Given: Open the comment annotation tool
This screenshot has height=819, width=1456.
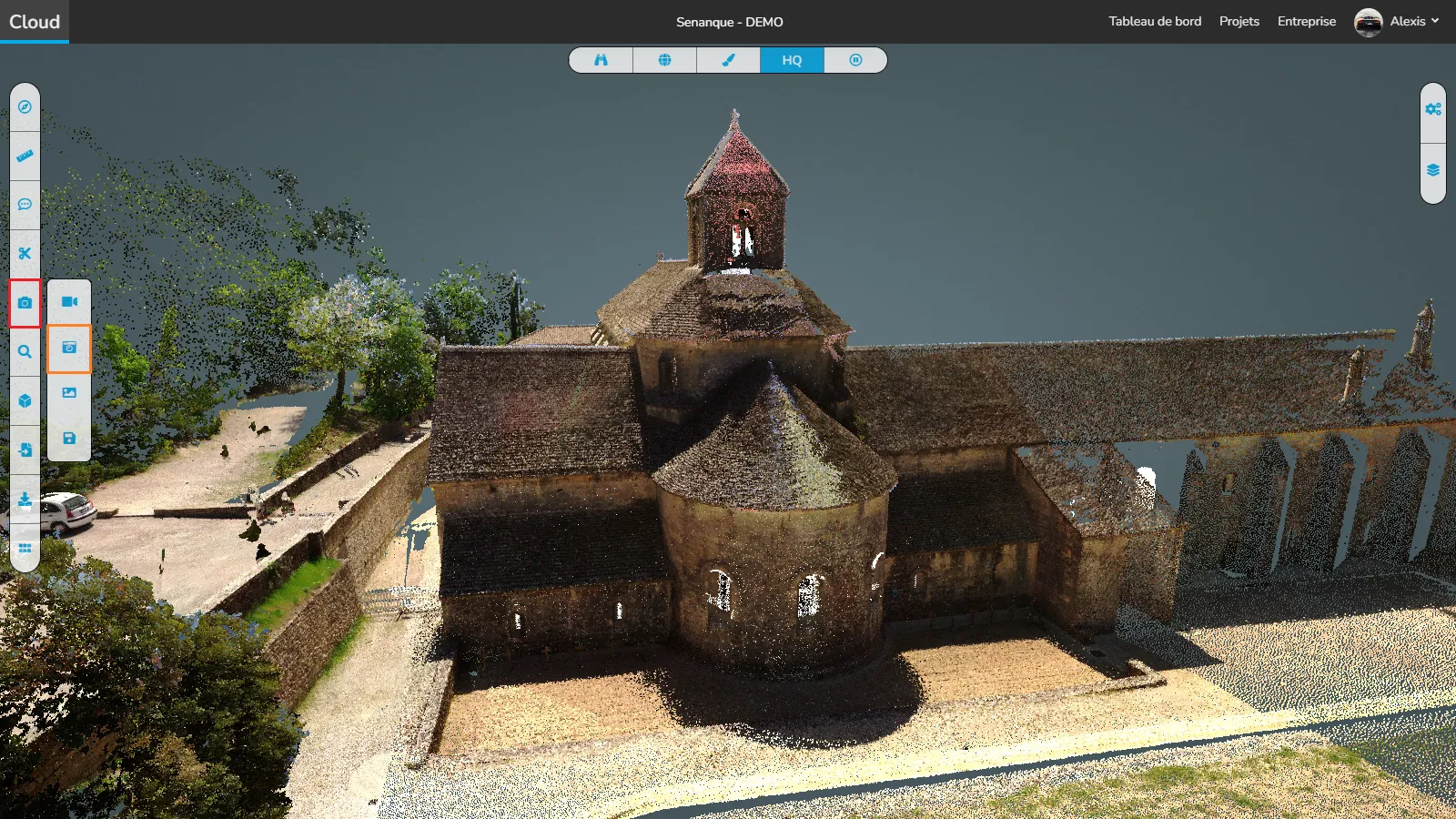Looking at the screenshot, I should tap(25, 205).
